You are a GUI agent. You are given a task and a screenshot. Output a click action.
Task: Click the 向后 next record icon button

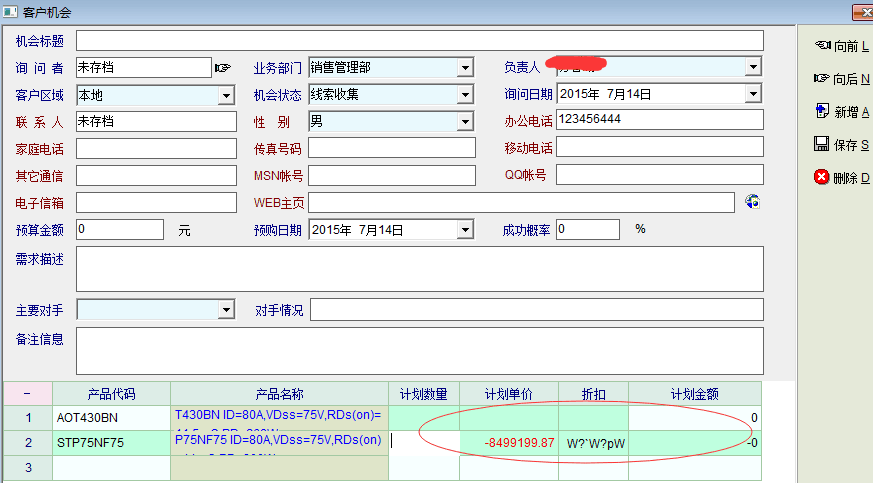pos(823,79)
